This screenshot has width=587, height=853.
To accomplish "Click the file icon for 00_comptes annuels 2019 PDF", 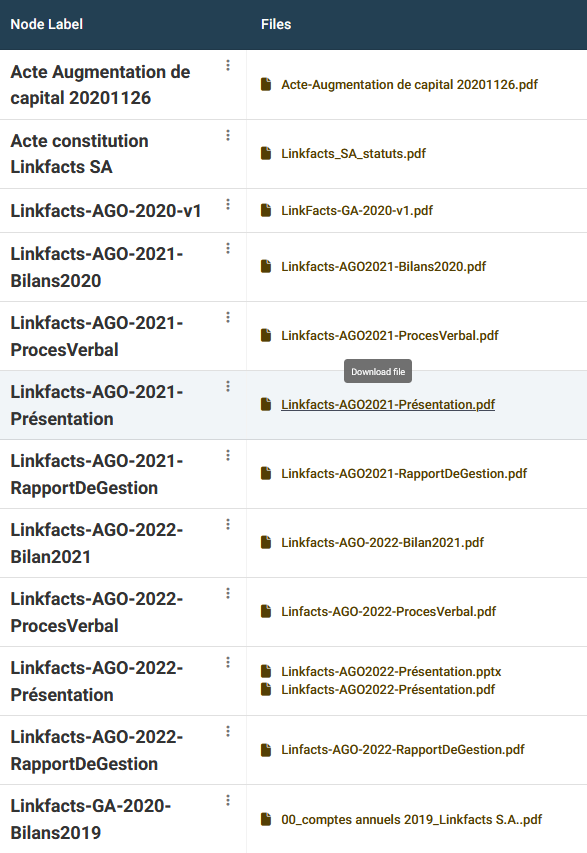I will (266, 819).
